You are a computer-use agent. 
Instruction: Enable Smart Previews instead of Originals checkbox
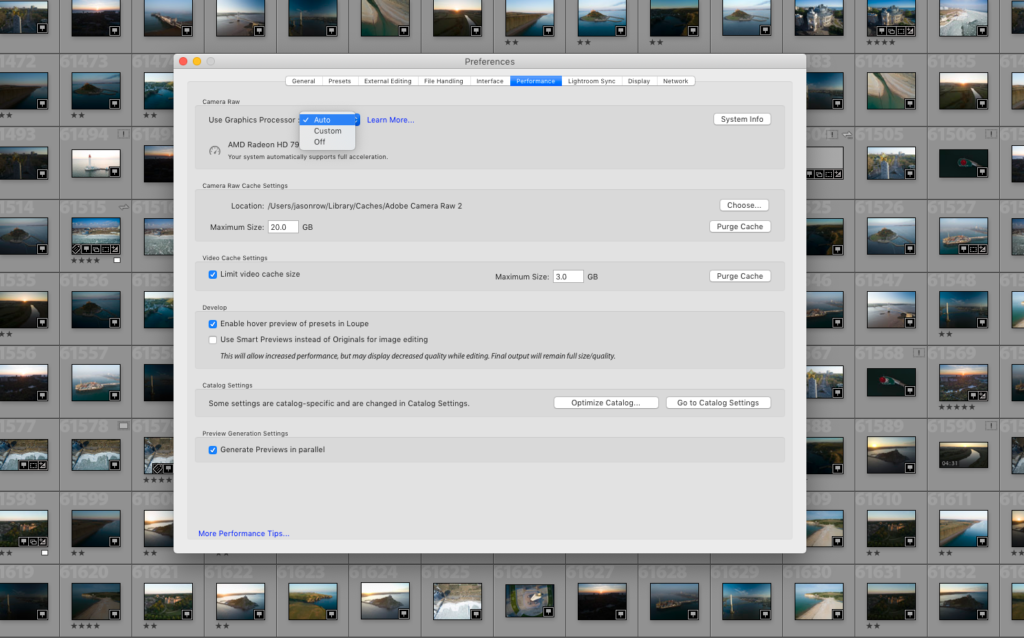click(212, 340)
